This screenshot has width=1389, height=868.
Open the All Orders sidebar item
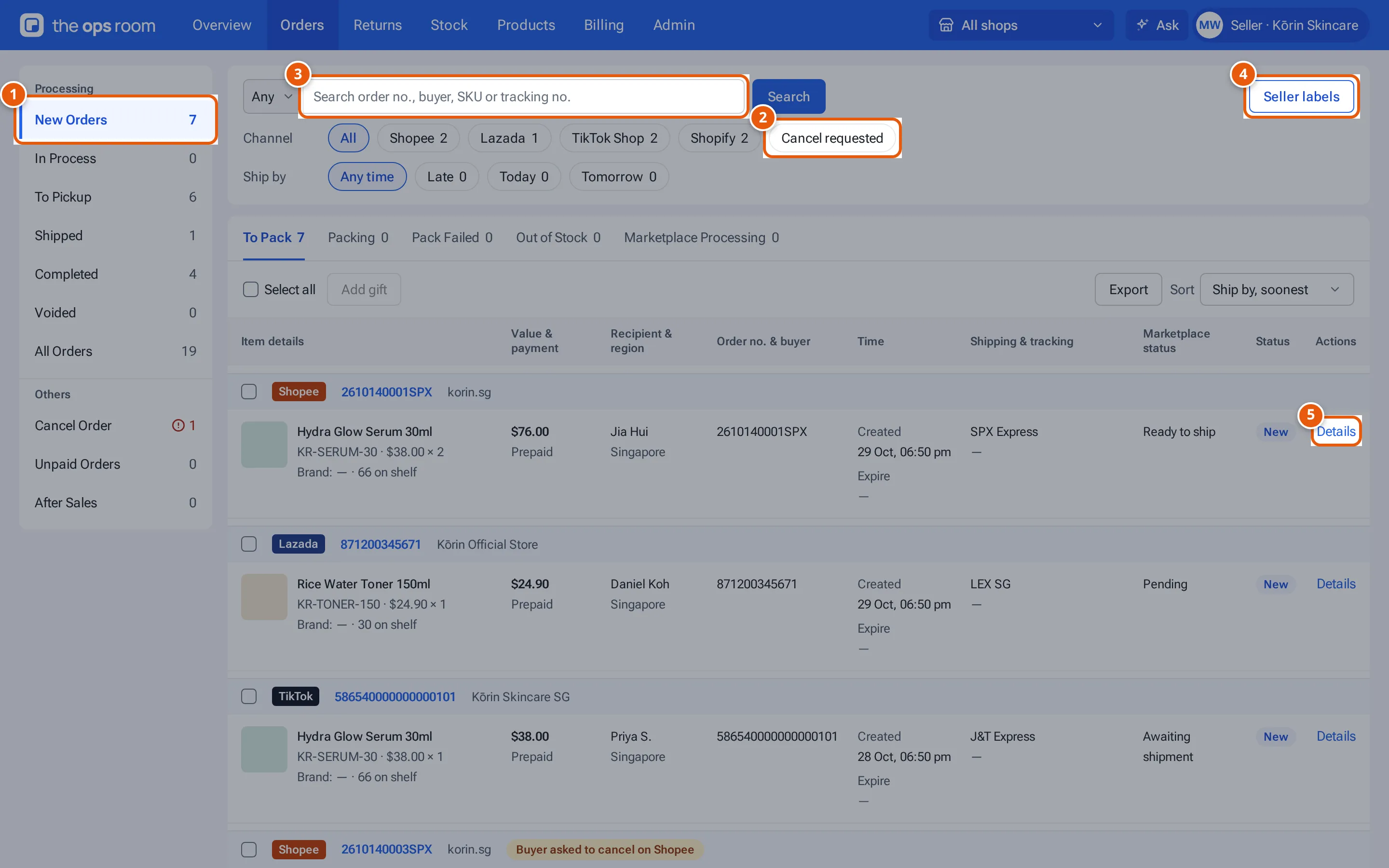115,352
